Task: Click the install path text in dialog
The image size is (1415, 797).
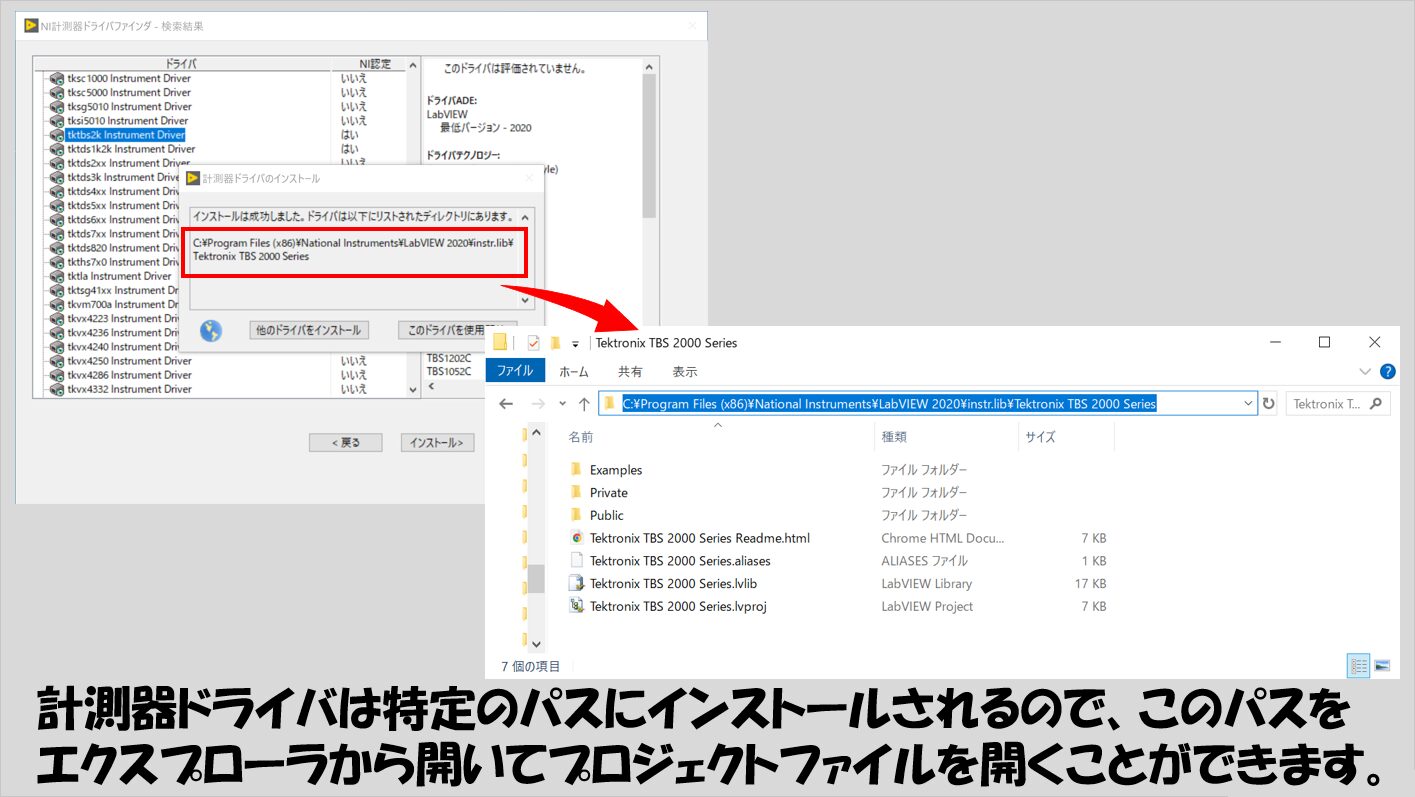Action: (x=353, y=249)
